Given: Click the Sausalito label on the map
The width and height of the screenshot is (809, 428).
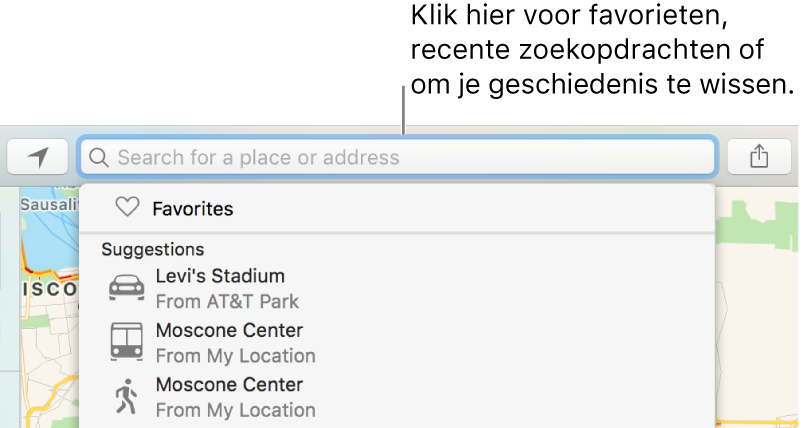Looking at the screenshot, I should pos(49,205).
